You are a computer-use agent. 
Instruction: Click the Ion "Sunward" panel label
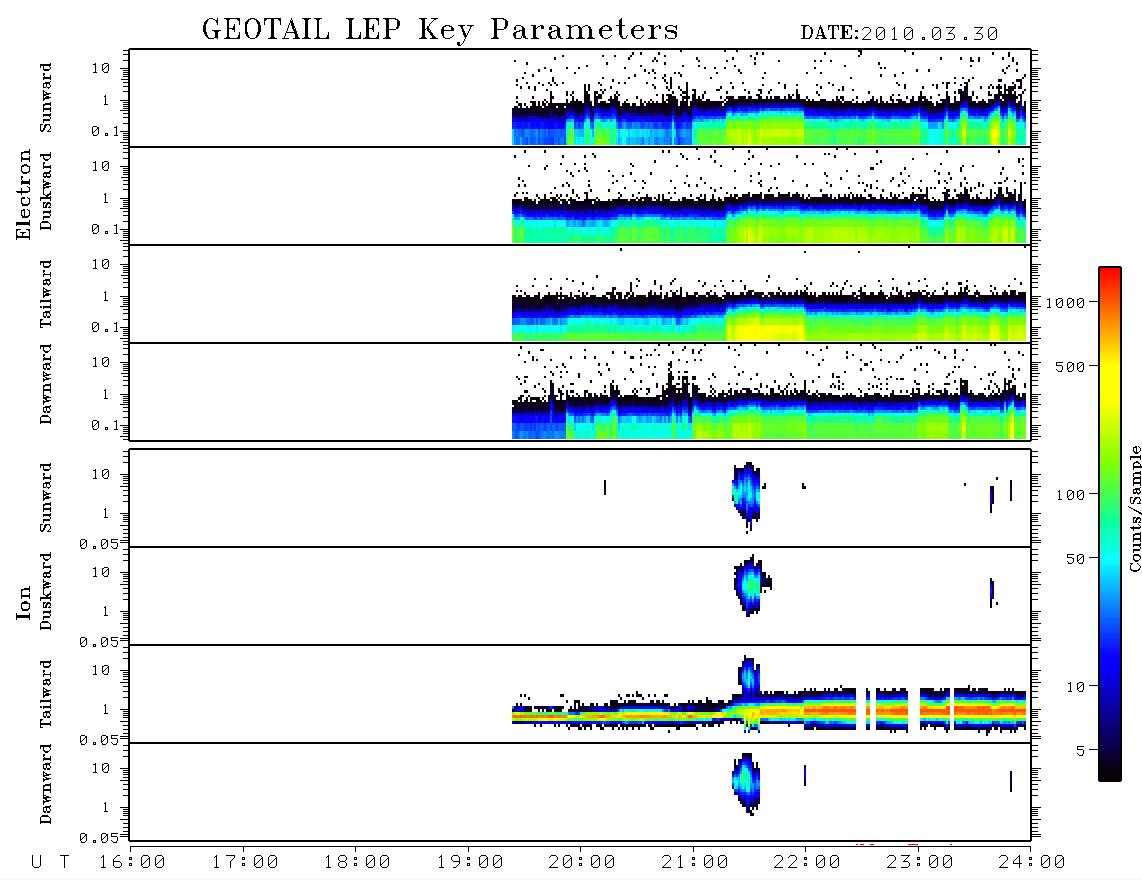(x=46, y=498)
